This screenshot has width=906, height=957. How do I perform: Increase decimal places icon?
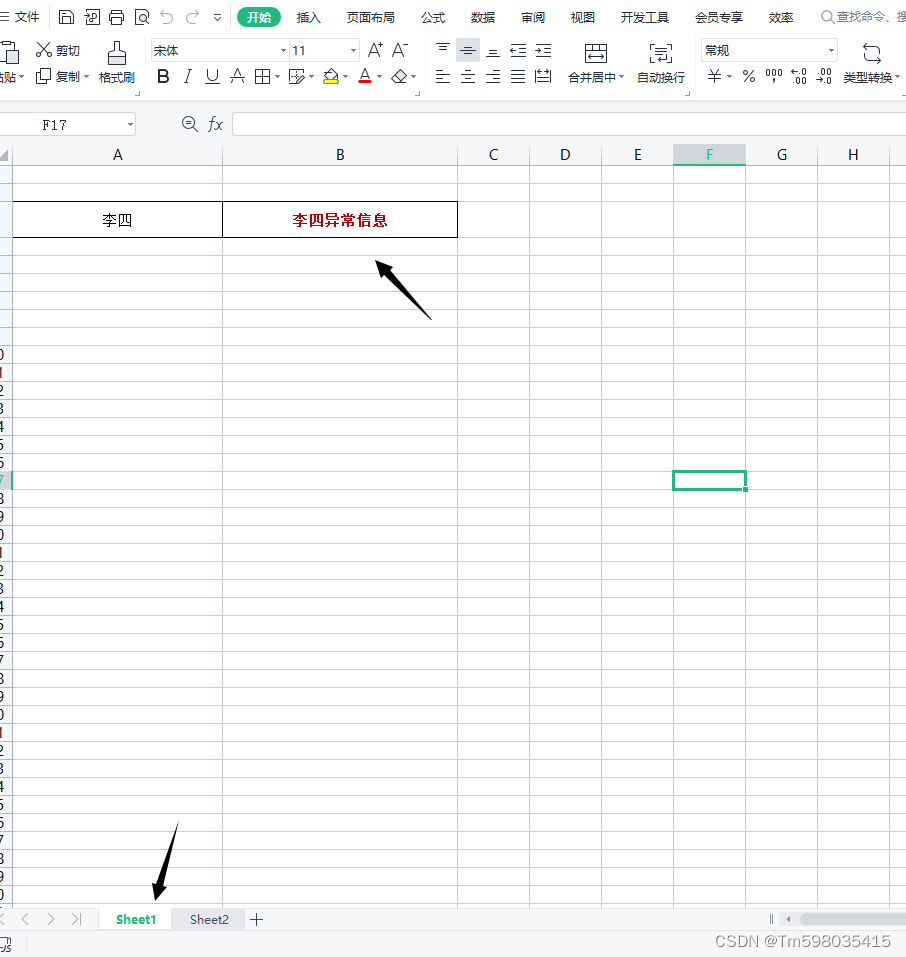click(x=799, y=76)
